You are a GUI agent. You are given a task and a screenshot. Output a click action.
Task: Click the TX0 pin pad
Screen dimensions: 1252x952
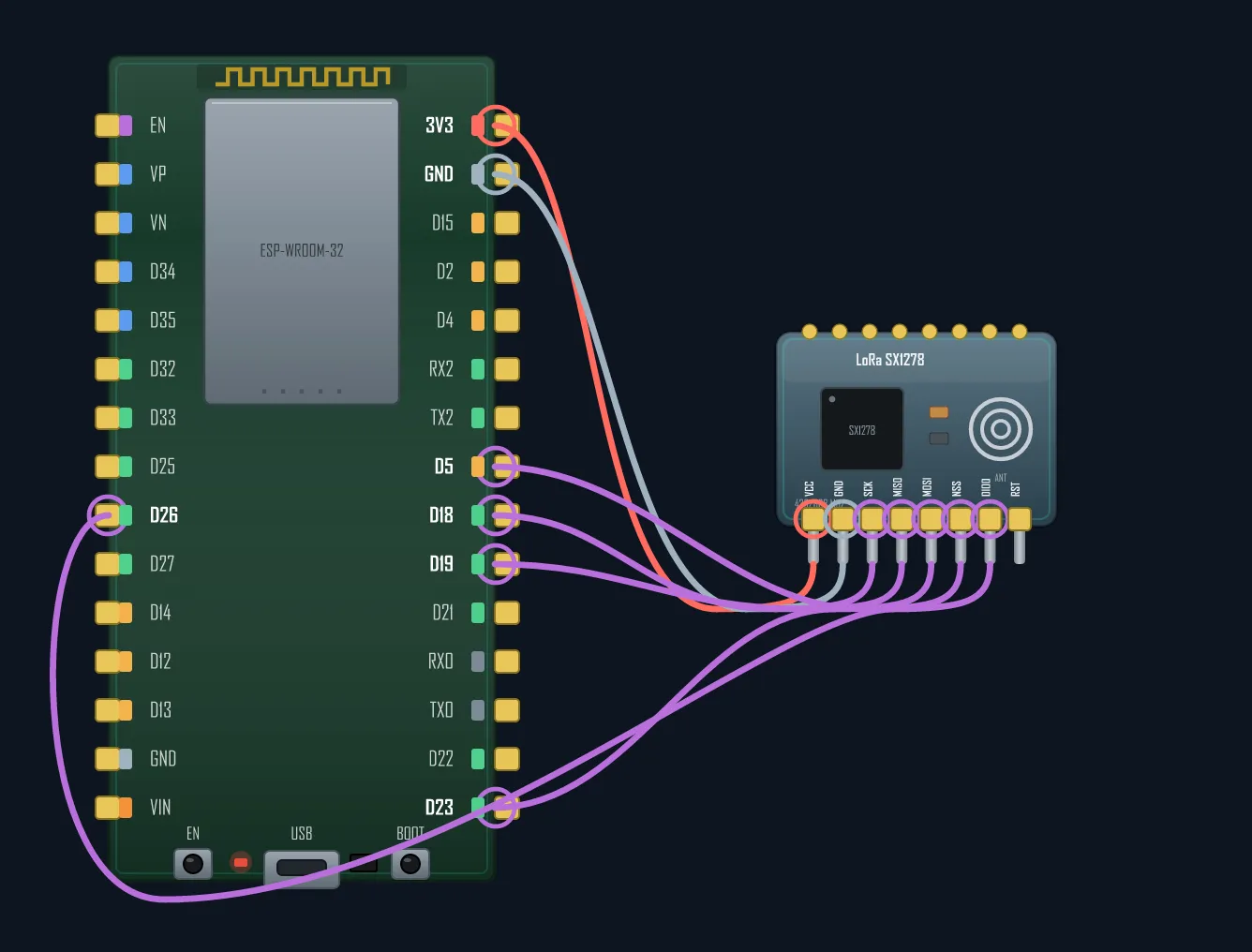(x=507, y=710)
